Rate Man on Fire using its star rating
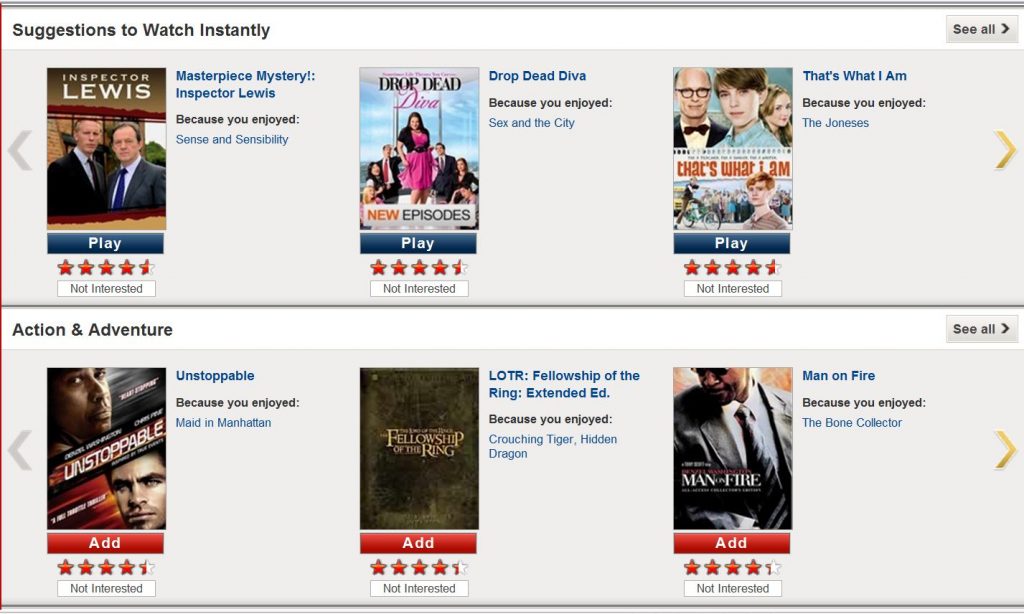Image resolution: width=1024 pixels, height=614 pixels. (732, 567)
